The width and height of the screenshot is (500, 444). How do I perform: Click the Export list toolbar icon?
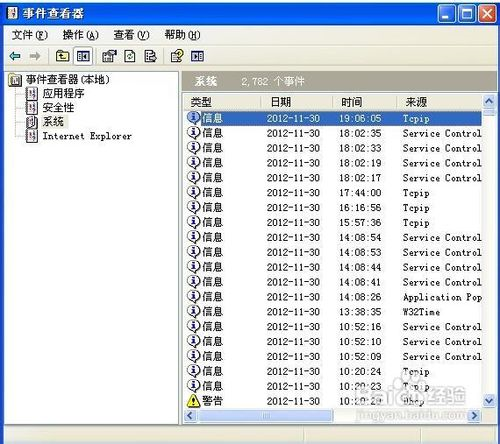click(x=150, y=56)
